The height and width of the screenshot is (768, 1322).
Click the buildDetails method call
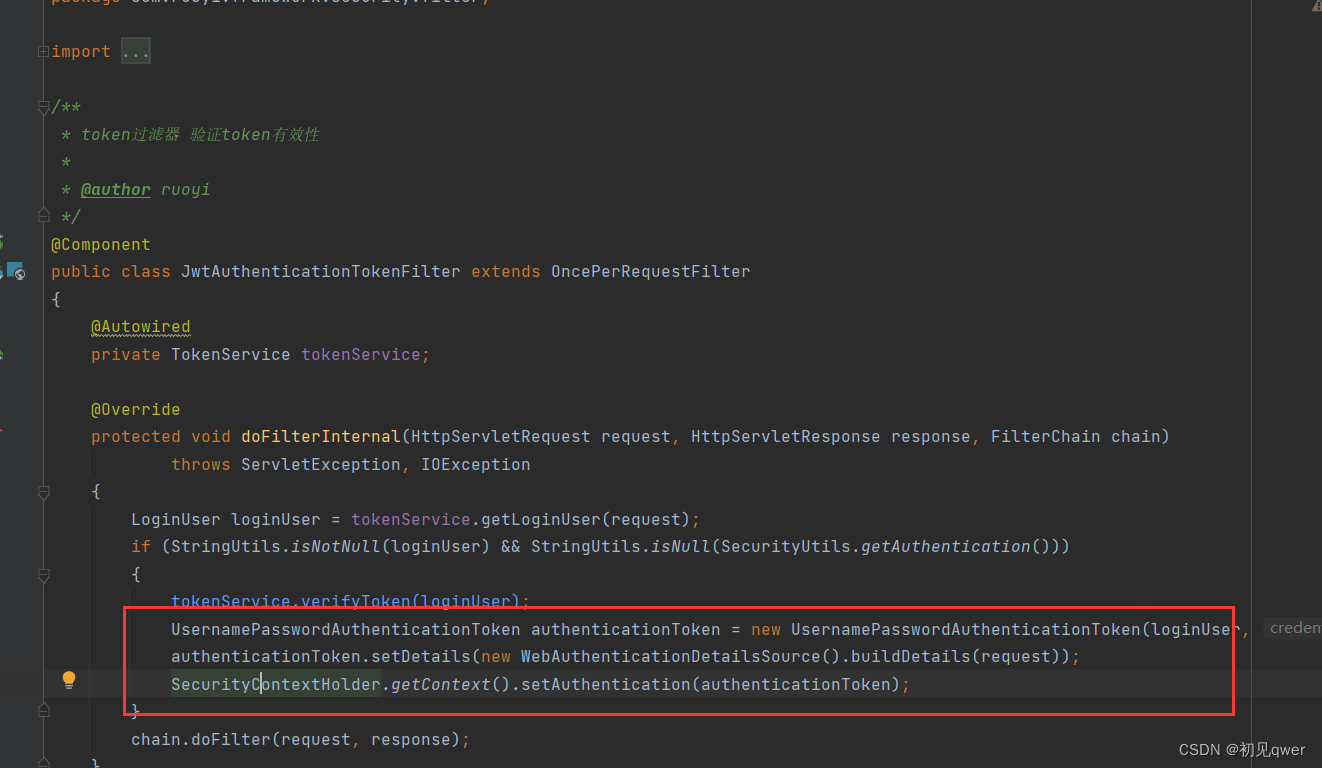pos(906,657)
